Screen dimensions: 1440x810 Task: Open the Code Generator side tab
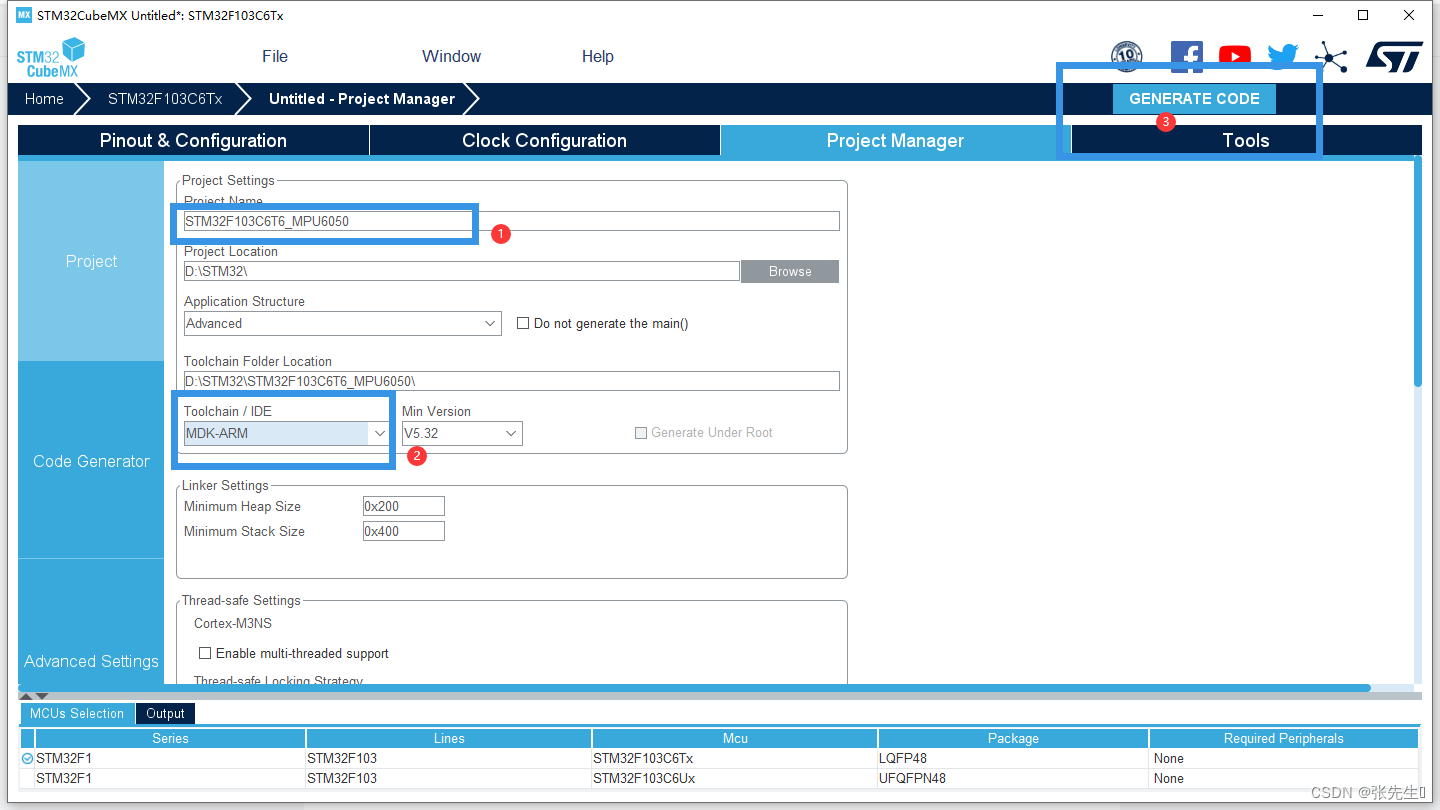tap(91, 461)
